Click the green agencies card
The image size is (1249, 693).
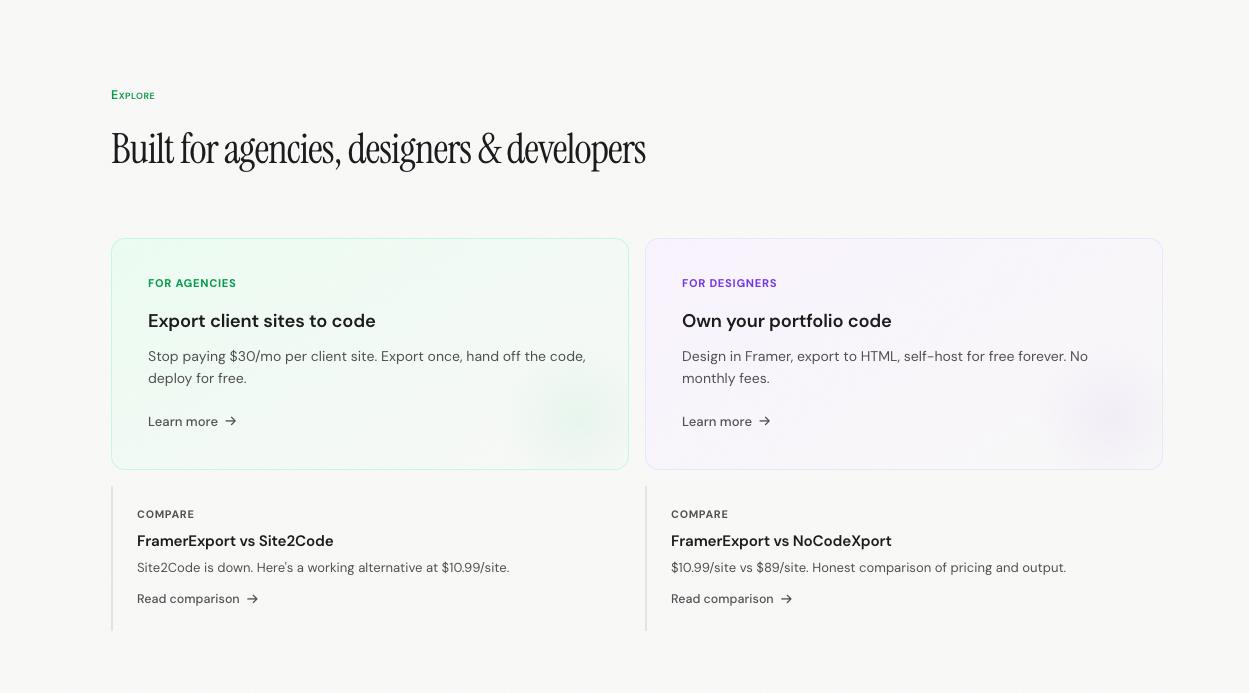pos(370,354)
